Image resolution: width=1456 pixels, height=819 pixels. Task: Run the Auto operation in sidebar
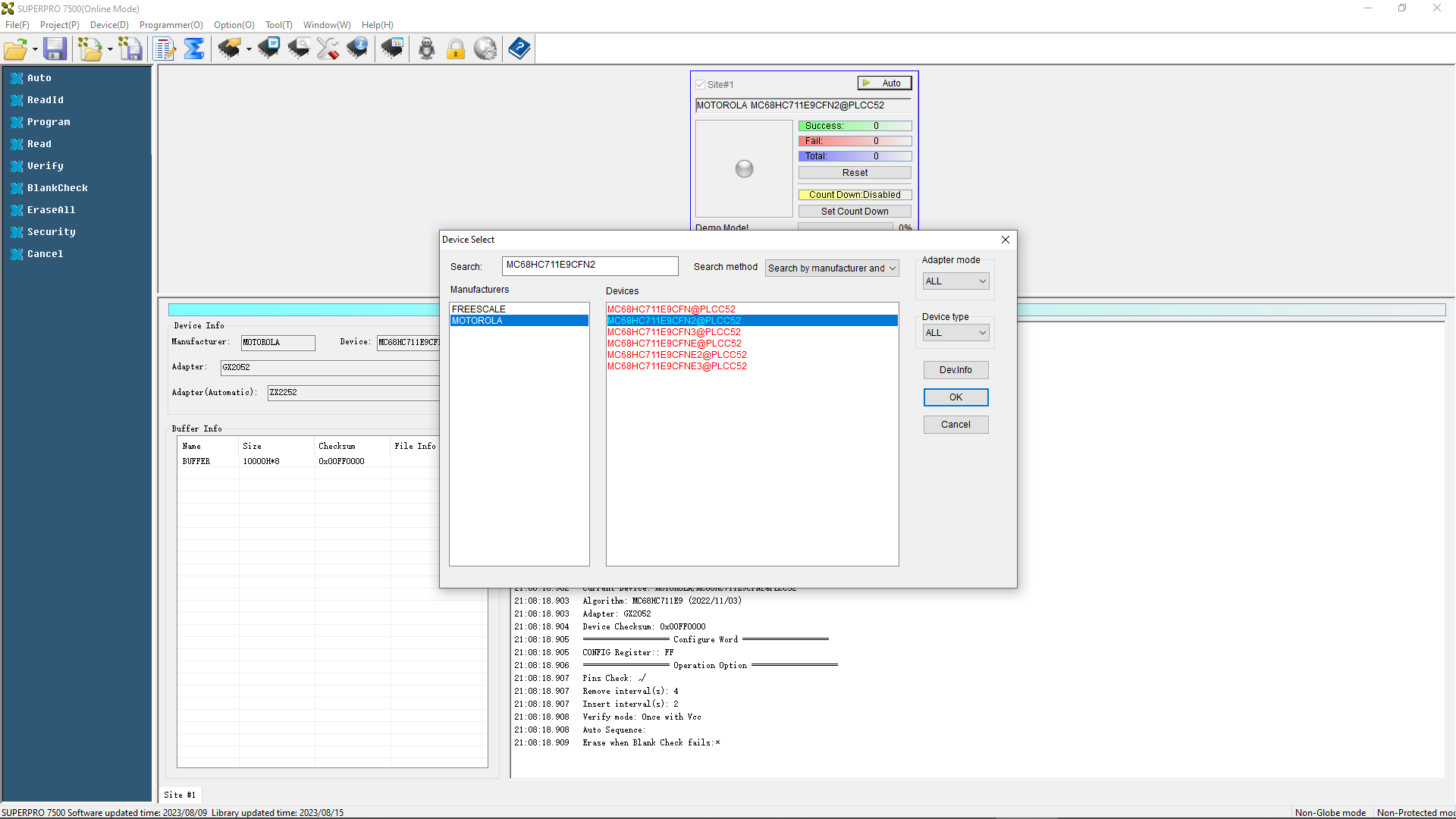[39, 78]
